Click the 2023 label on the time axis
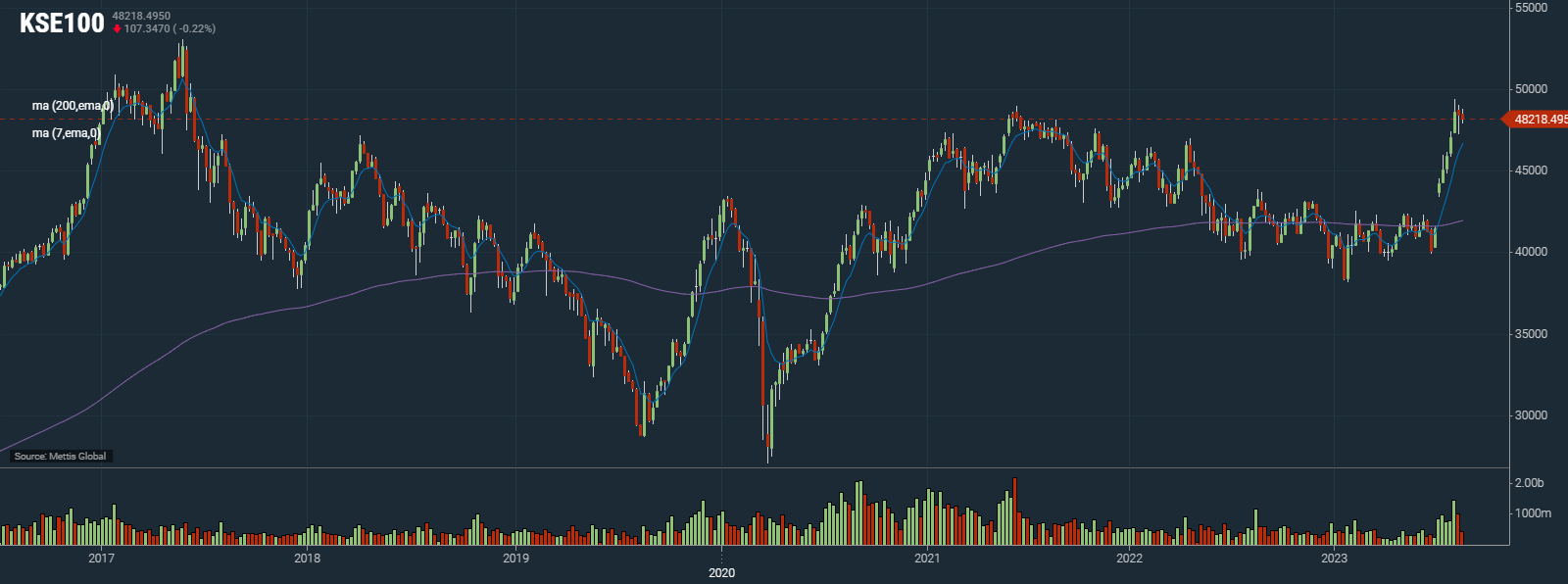1568x584 pixels. pos(1334,559)
